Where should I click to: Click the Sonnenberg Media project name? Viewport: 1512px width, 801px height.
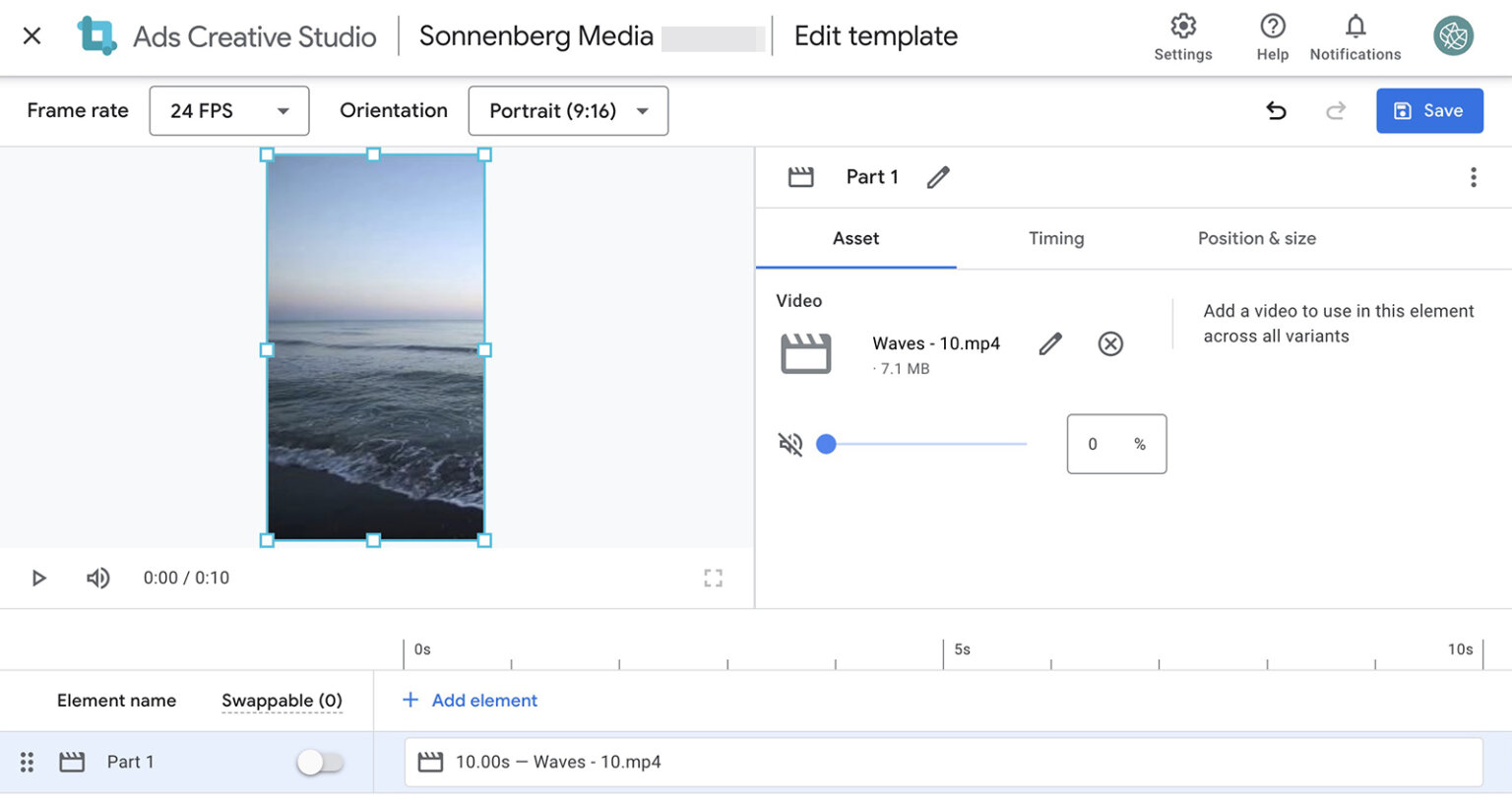pyautogui.click(x=536, y=36)
